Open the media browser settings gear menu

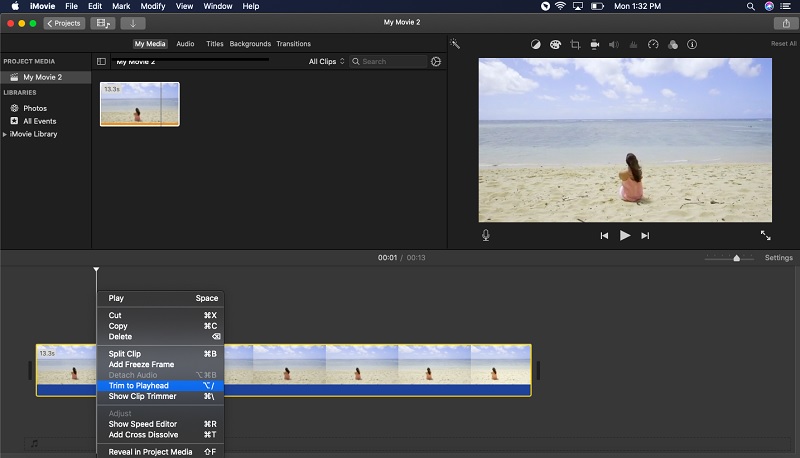click(x=436, y=62)
